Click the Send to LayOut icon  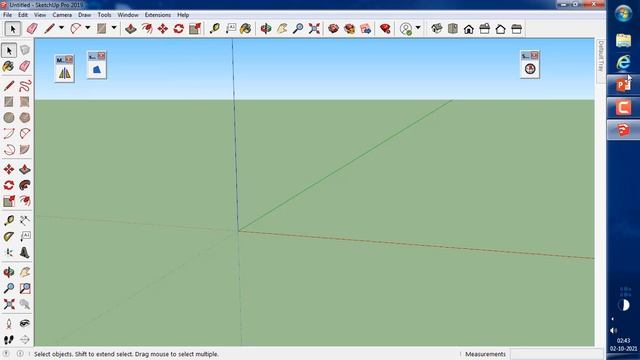(366, 29)
